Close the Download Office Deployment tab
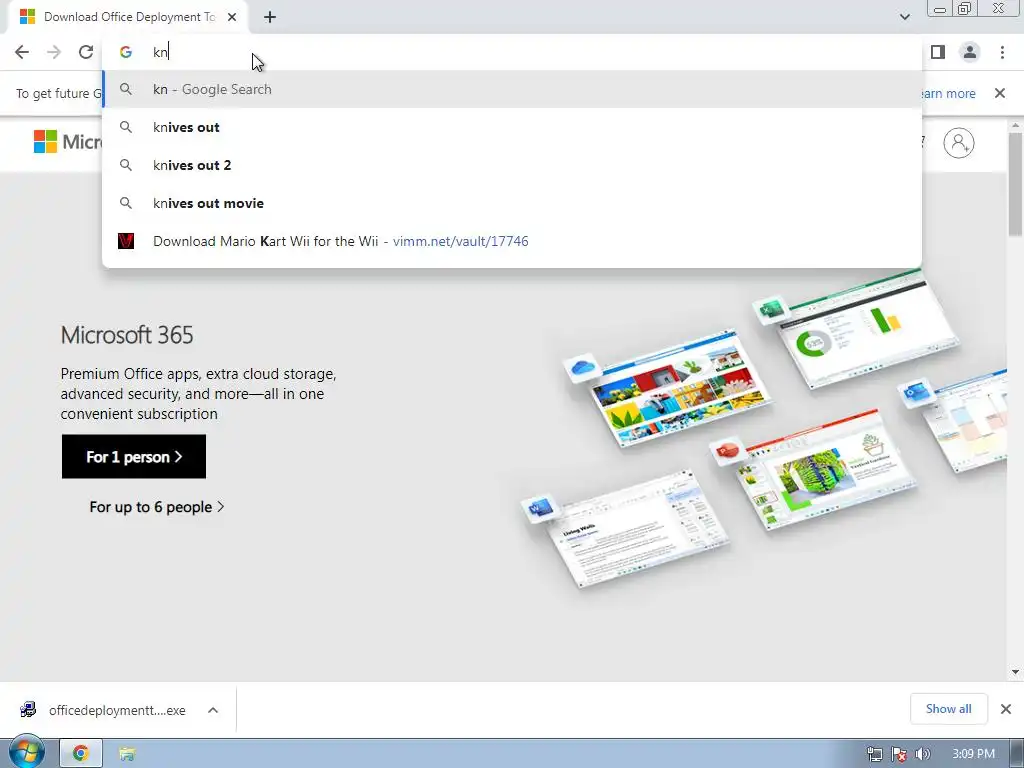 point(232,17)
